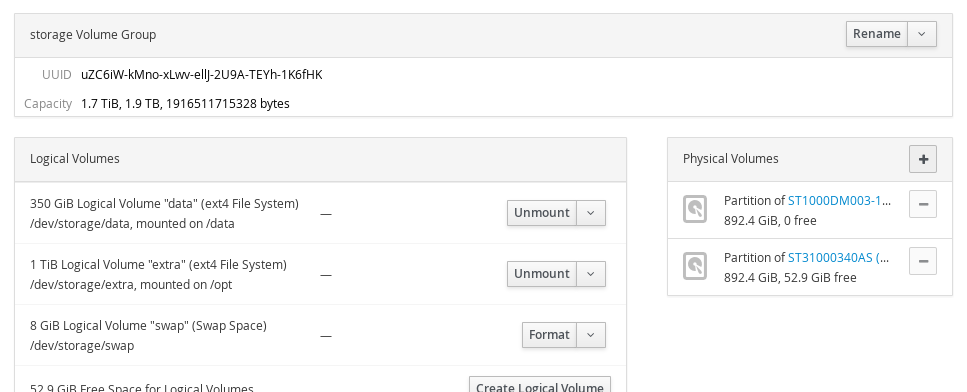Create a new logical volume
The height and width of the screenshot is (392, 967).
click(x=540, y=386)
